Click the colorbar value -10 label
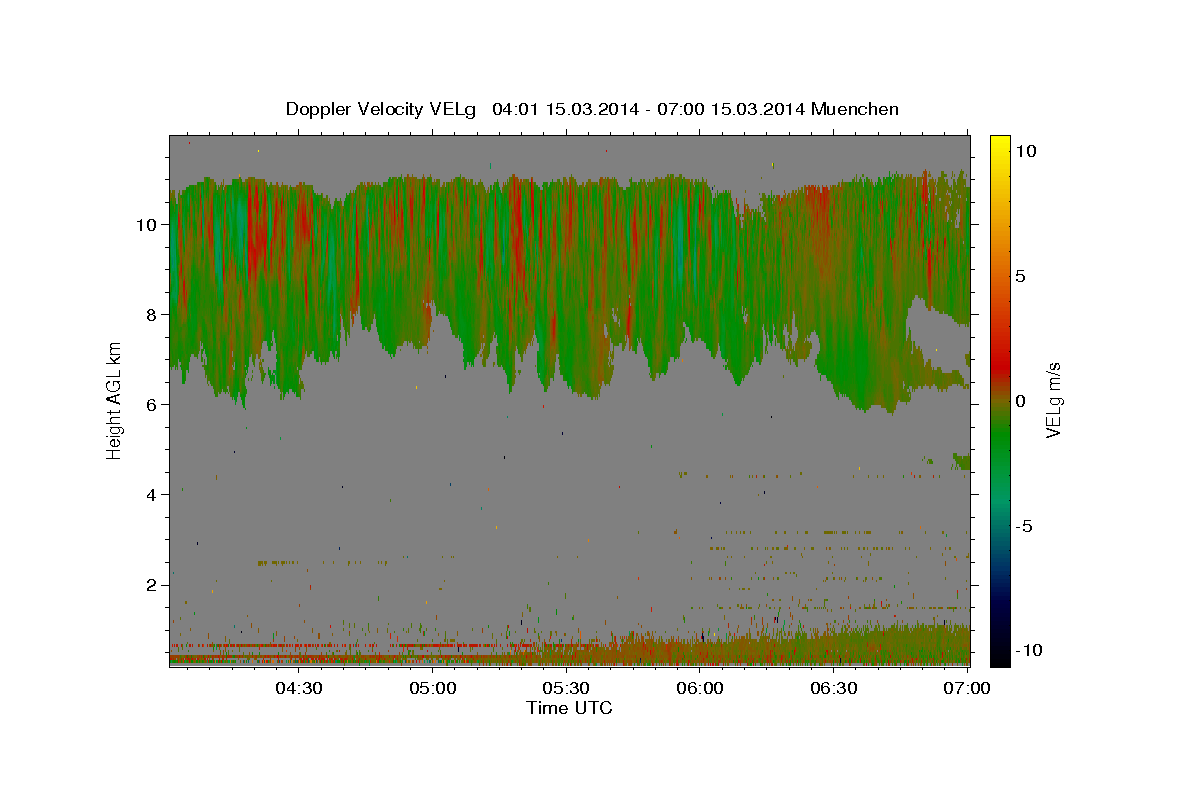1200x800 pixels. pyautogui.click(x=1029, y=651)
